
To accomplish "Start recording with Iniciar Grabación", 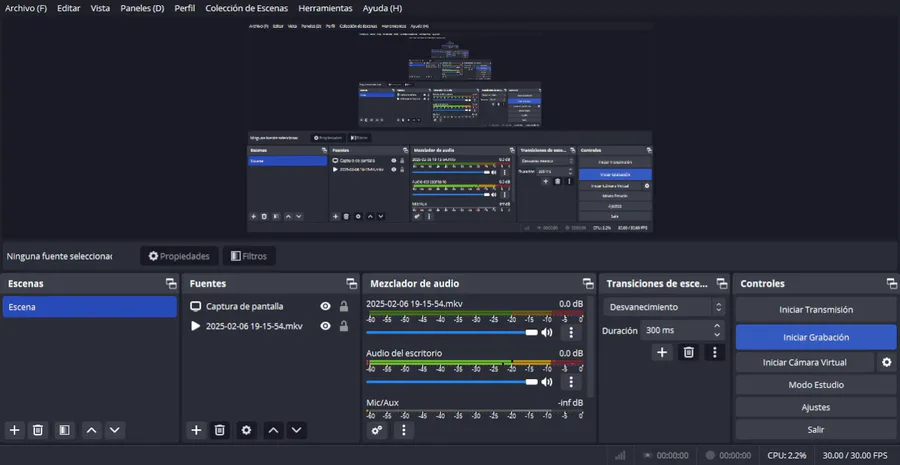I will point(816,337).
